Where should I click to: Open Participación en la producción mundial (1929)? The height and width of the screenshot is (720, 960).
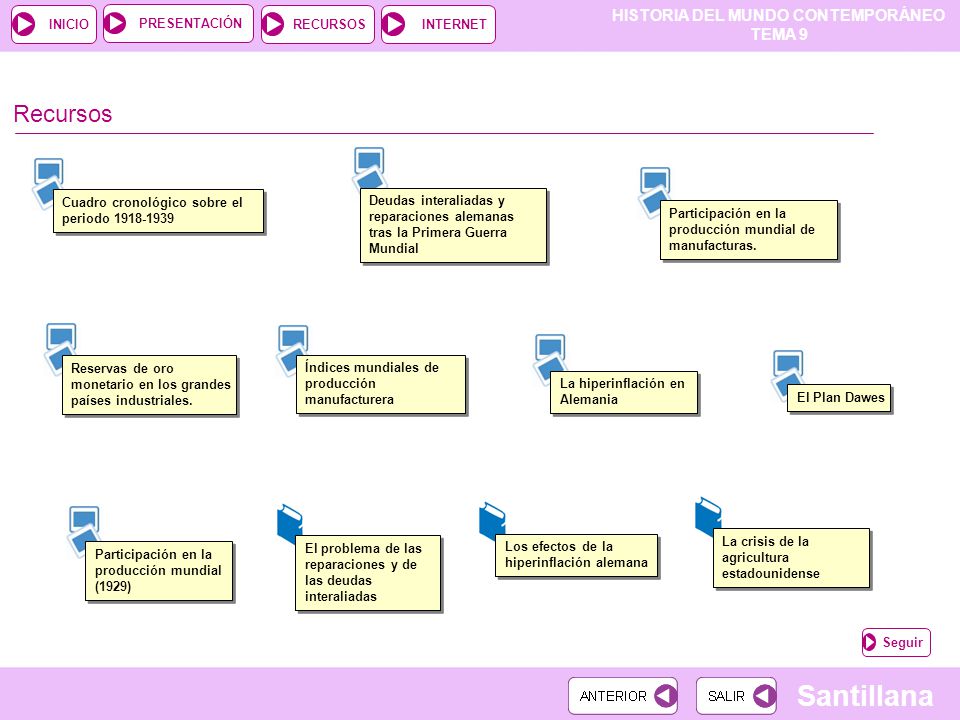point(159,571)
